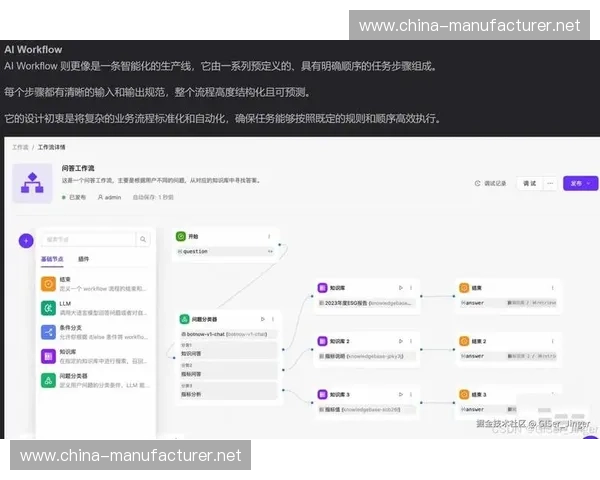Click the 已发布 published status indicator

pyautogui.click(x=74, y=197)
